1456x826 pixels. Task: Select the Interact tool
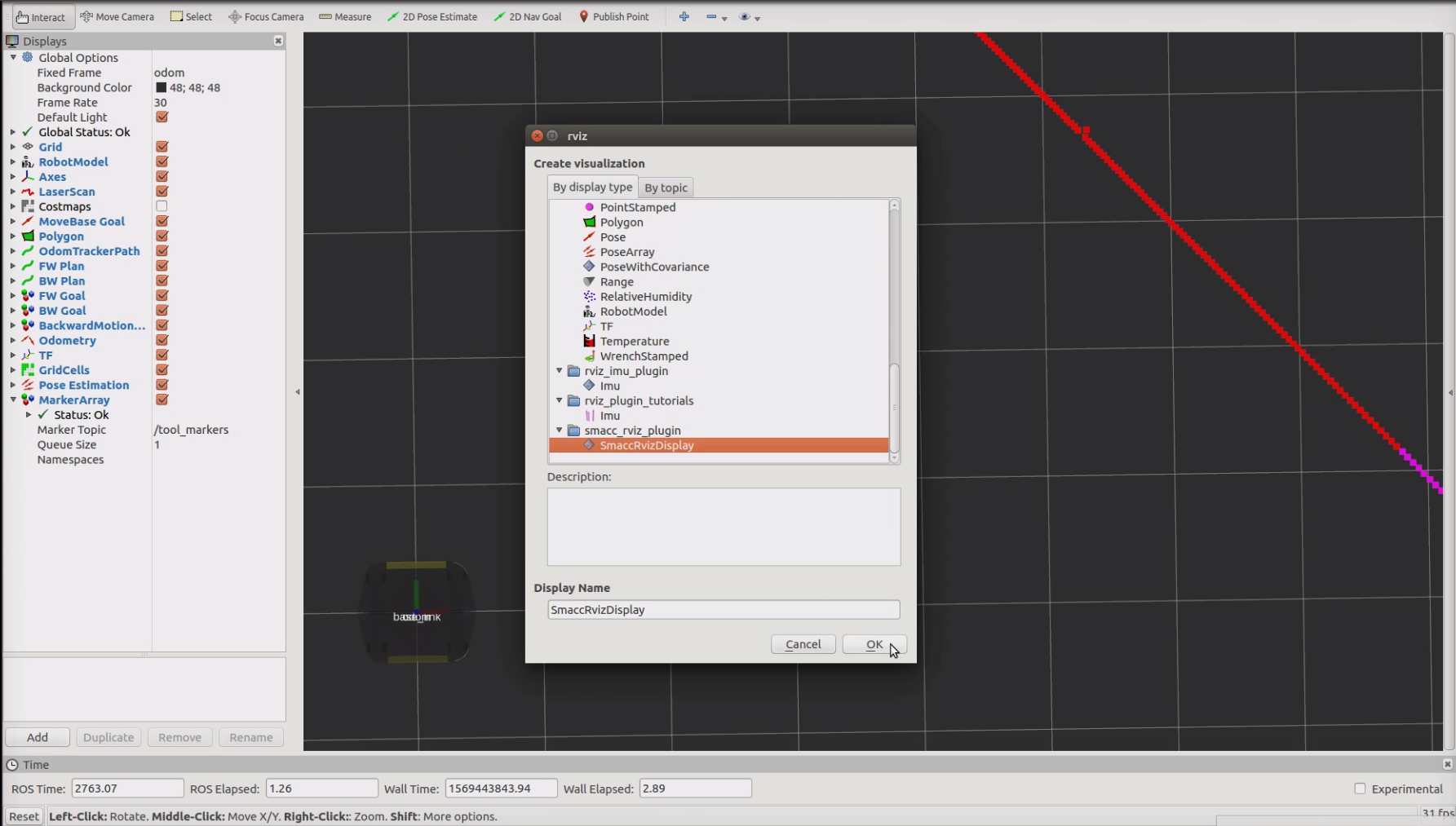(x=42, y=16)
